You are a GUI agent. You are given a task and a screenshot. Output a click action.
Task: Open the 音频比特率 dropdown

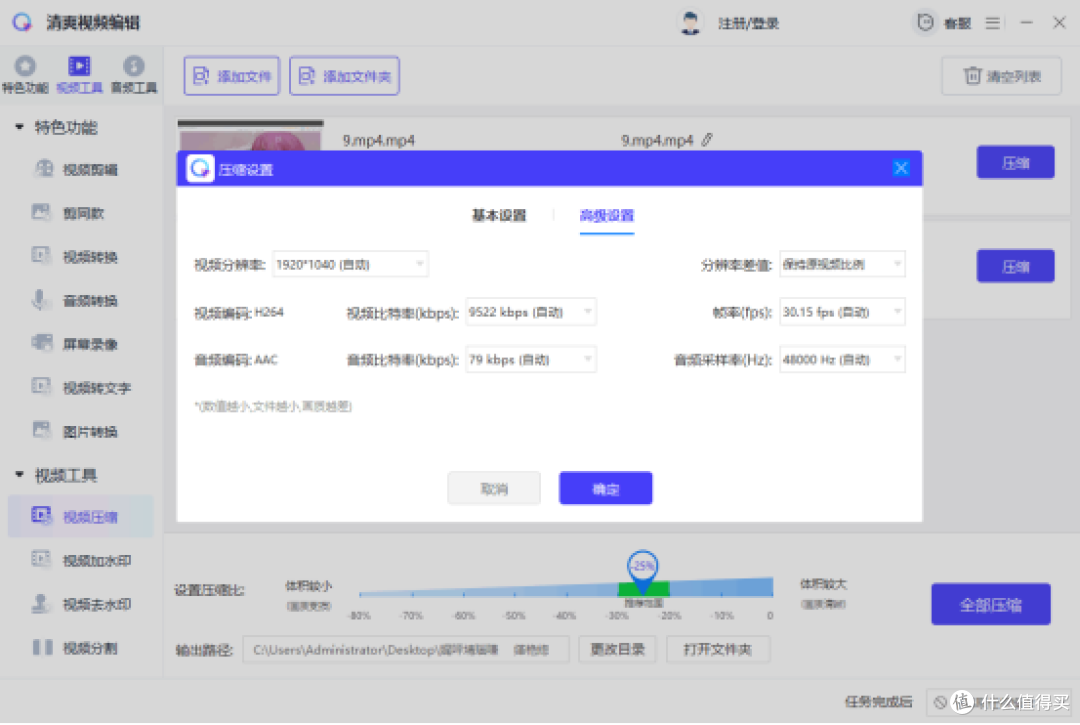tap(531, 359)
